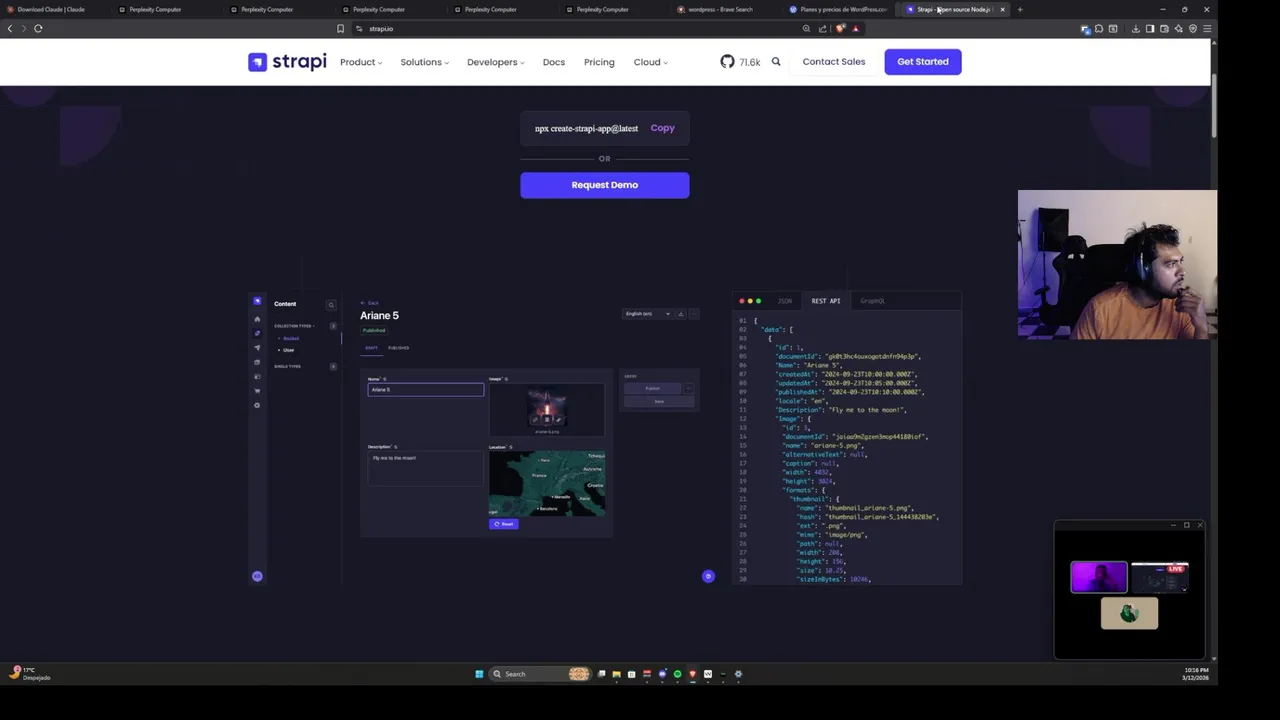Click the LIVE stream thumbnail in mini window

coord(1160,577)
